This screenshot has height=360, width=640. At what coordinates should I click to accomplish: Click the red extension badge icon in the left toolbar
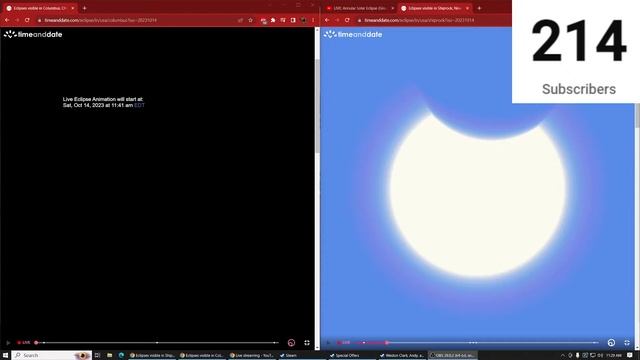tap(263, 20)
